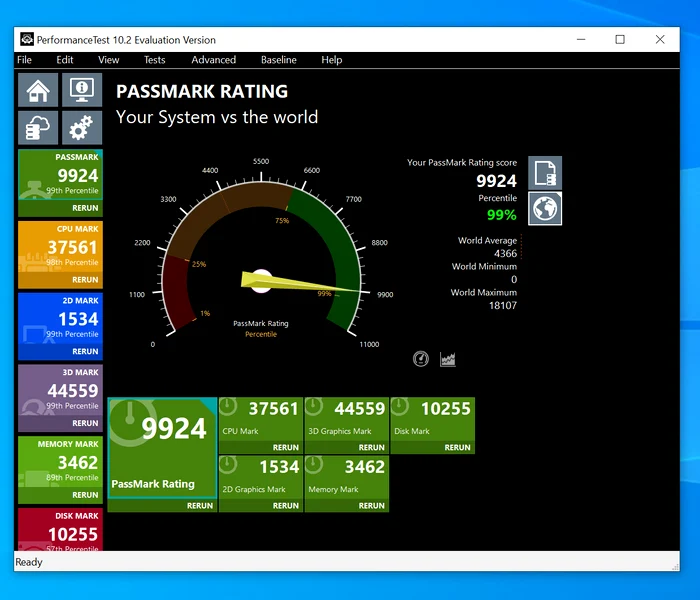Open the Home dashboard icon

(38, 90)
